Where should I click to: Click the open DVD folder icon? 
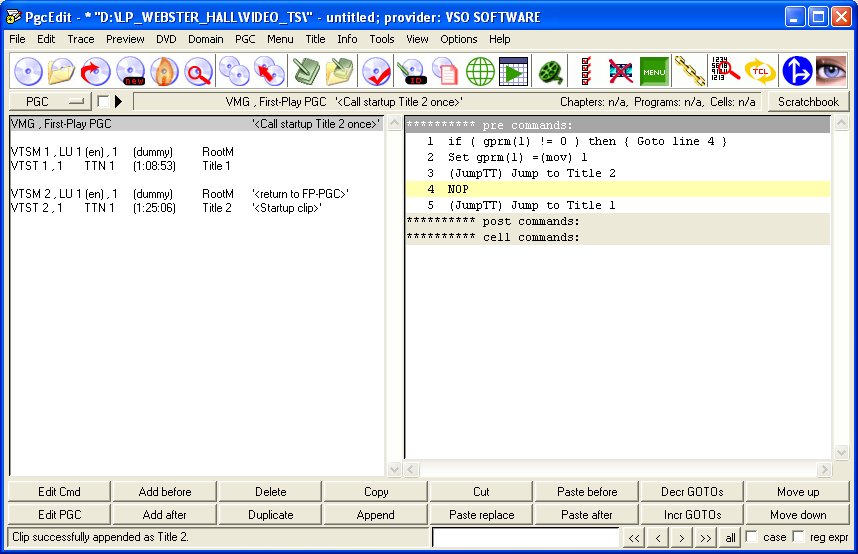click(x=62, y=72)
